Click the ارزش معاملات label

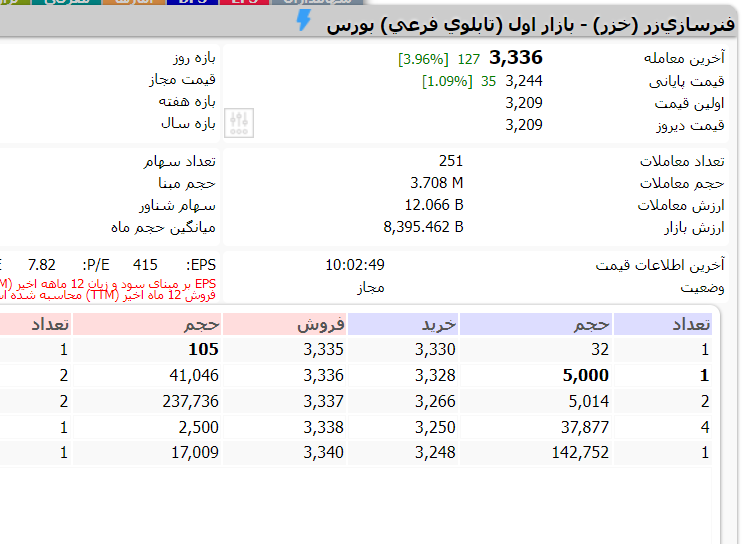(681, 205)
